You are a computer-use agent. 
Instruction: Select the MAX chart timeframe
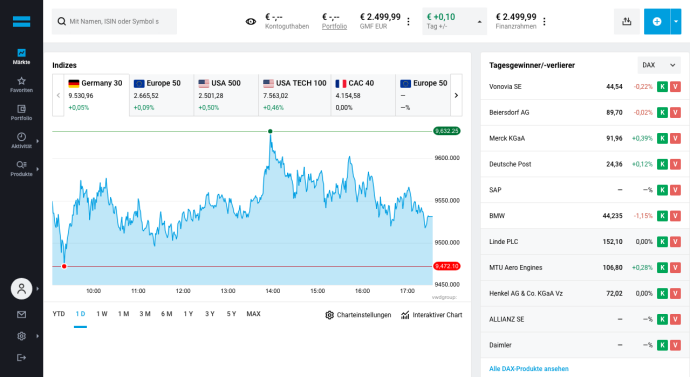click(x=253, y=314)
